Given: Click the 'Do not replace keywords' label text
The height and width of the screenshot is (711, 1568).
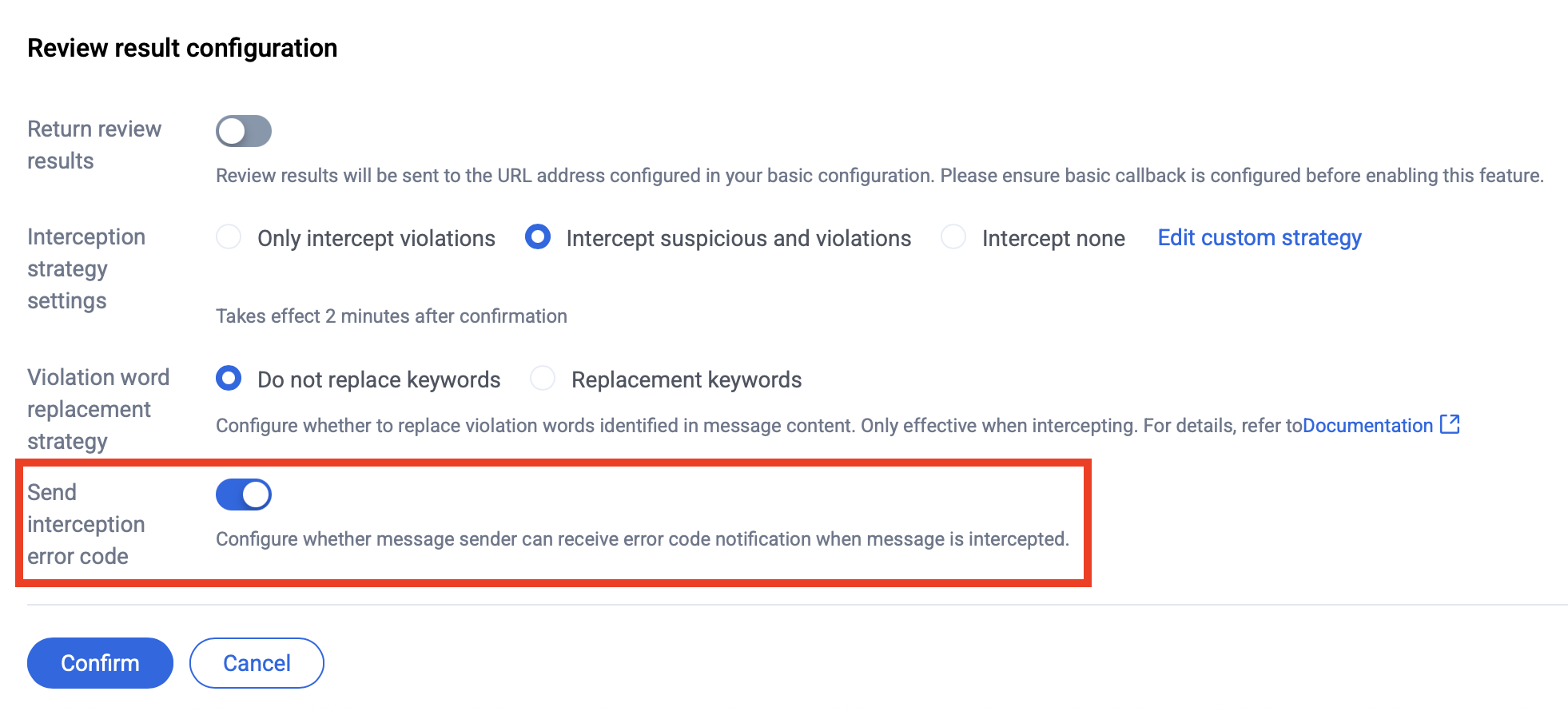Looking at the screenshot, I should click(x=379, y=379).
